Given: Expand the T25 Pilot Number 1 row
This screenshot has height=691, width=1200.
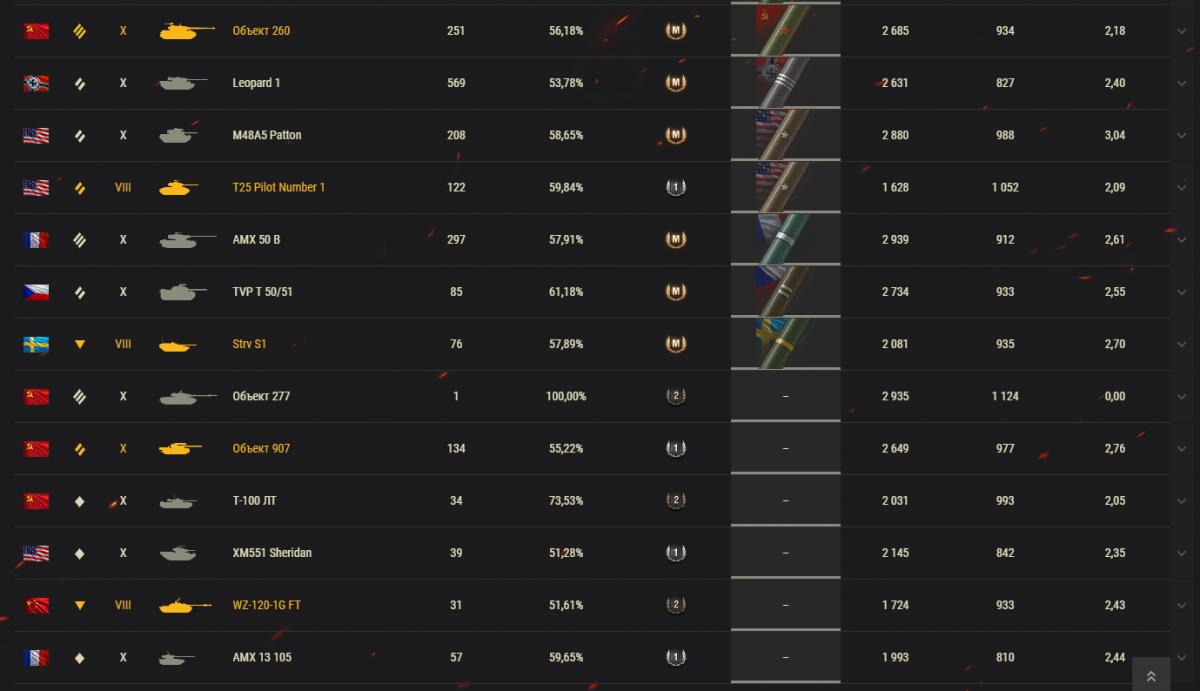Looking at the screenshot, I should (1182, 187).
